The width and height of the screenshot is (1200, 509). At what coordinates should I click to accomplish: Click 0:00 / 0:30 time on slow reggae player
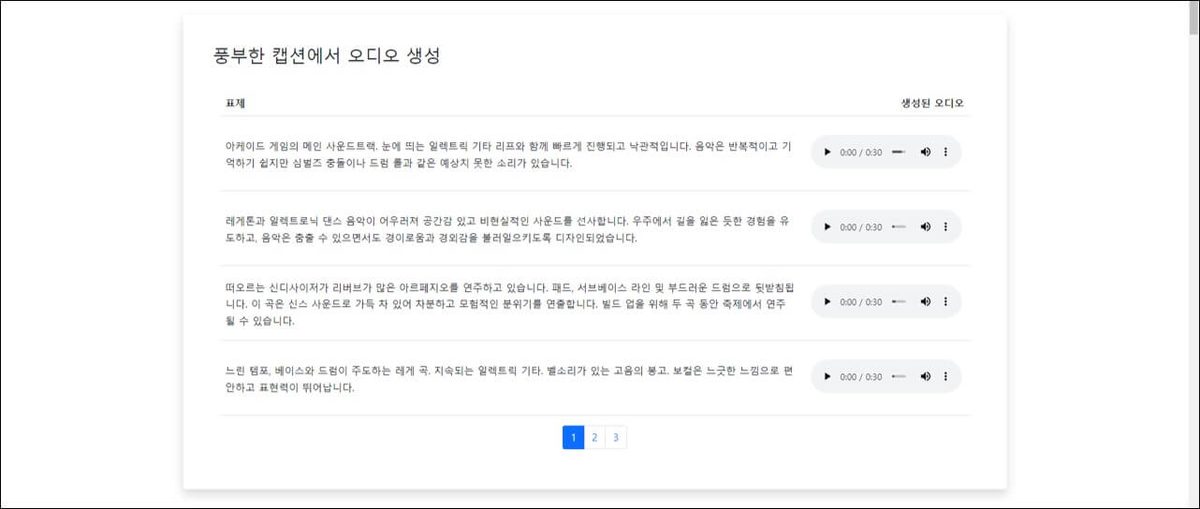point(861,377)
